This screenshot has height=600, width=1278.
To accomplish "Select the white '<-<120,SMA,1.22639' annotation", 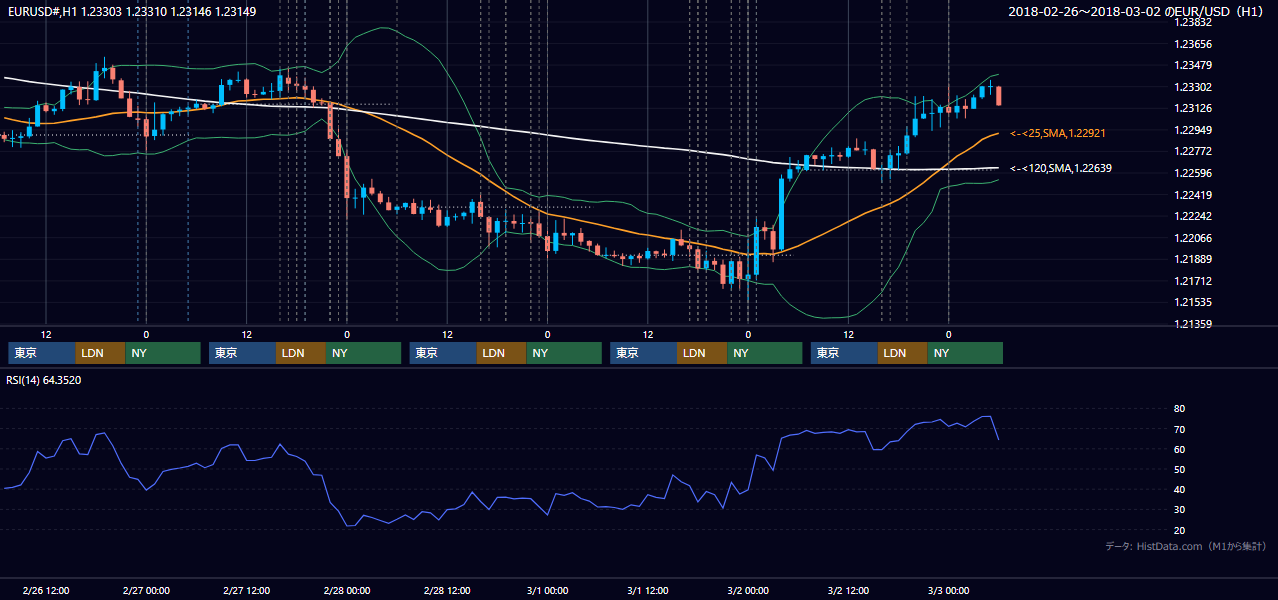I will click(x=1060, y=168).
